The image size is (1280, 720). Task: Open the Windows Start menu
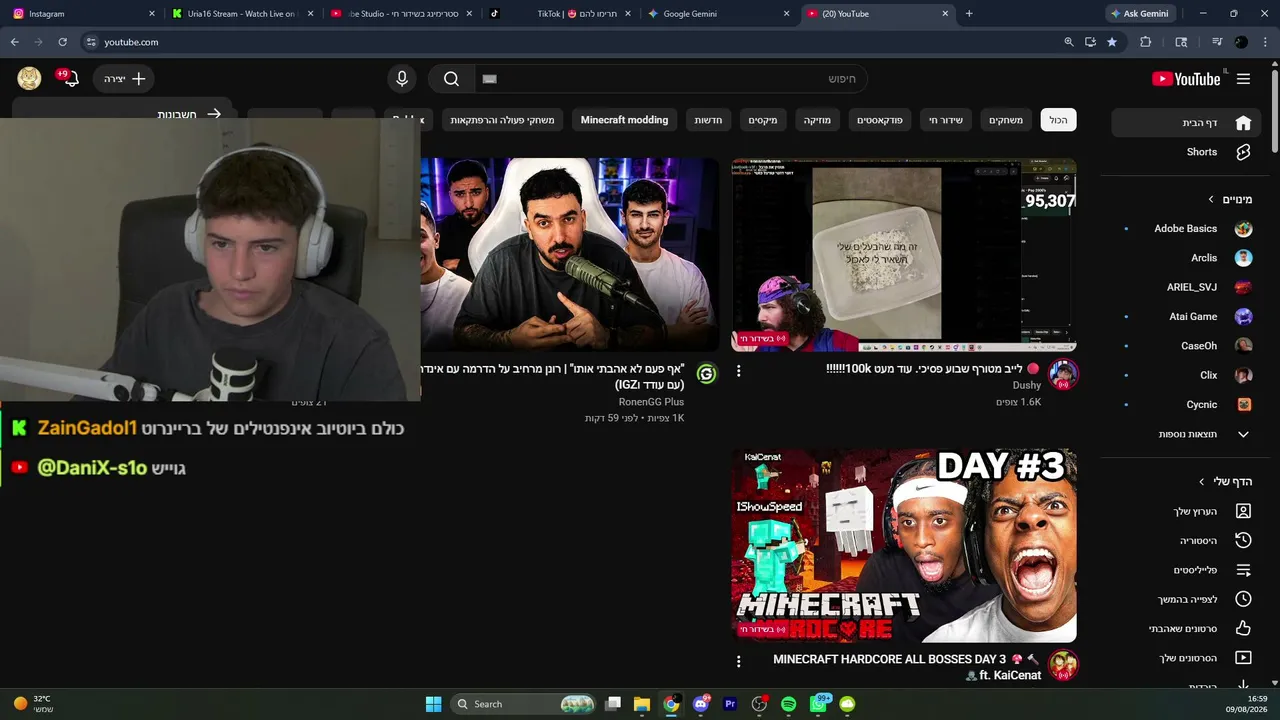[433, 704]
